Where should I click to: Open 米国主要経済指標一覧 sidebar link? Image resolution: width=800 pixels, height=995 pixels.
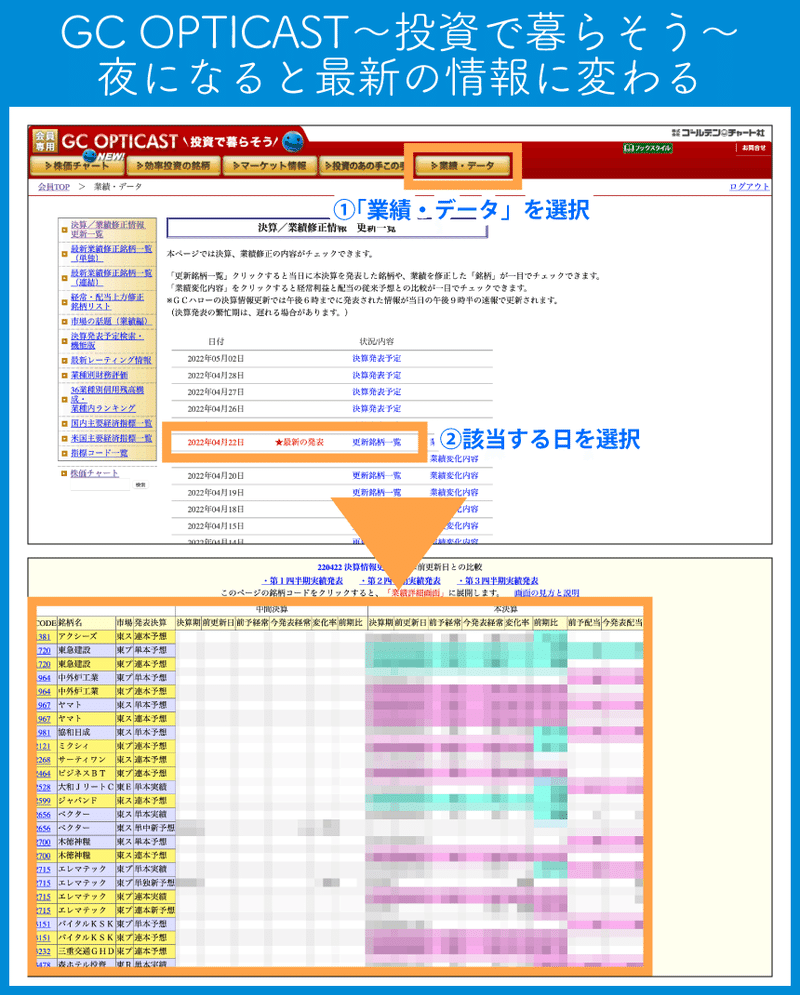111,438
